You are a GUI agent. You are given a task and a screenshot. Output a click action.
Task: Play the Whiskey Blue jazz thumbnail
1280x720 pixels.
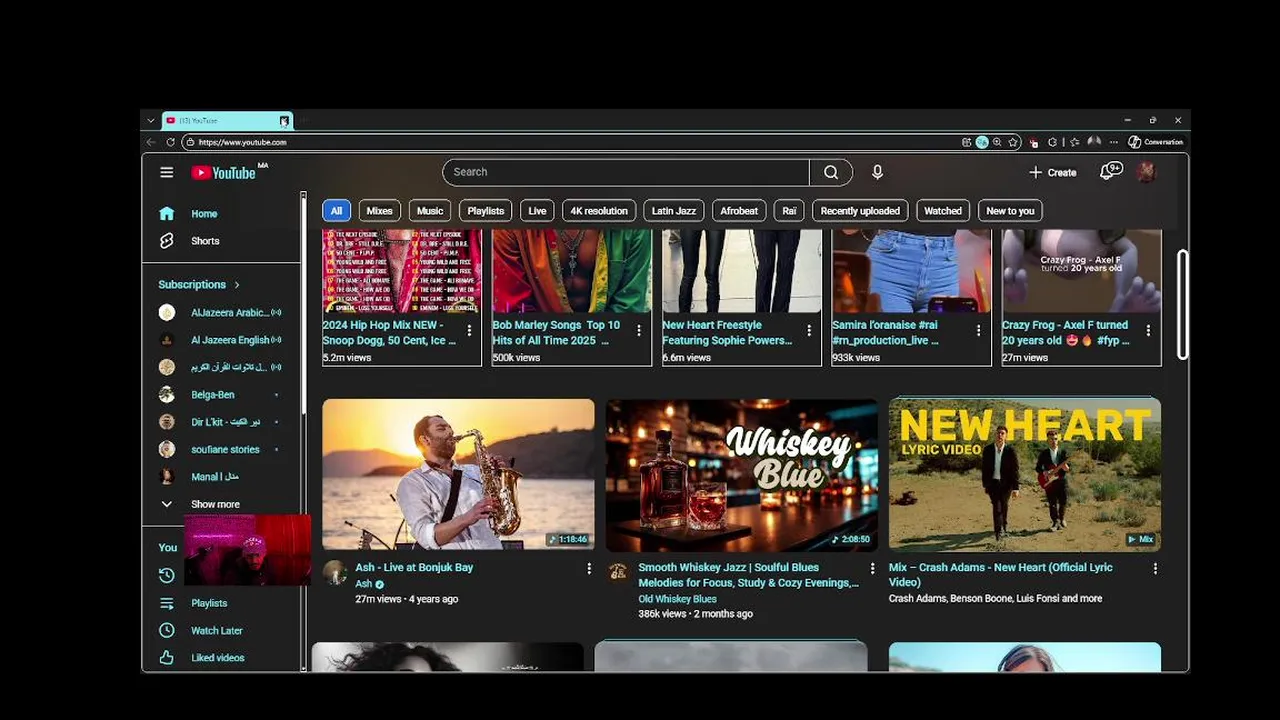pos(741,475)
